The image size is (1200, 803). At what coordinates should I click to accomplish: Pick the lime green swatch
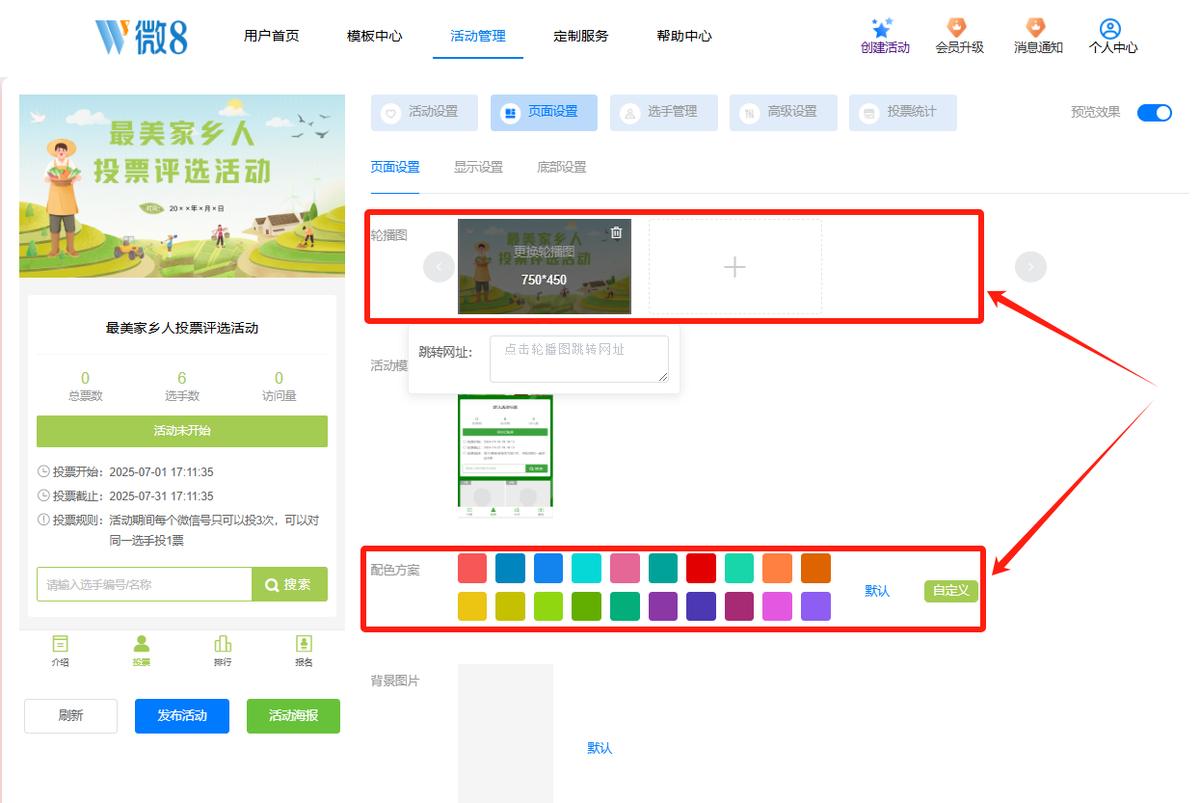548,606
